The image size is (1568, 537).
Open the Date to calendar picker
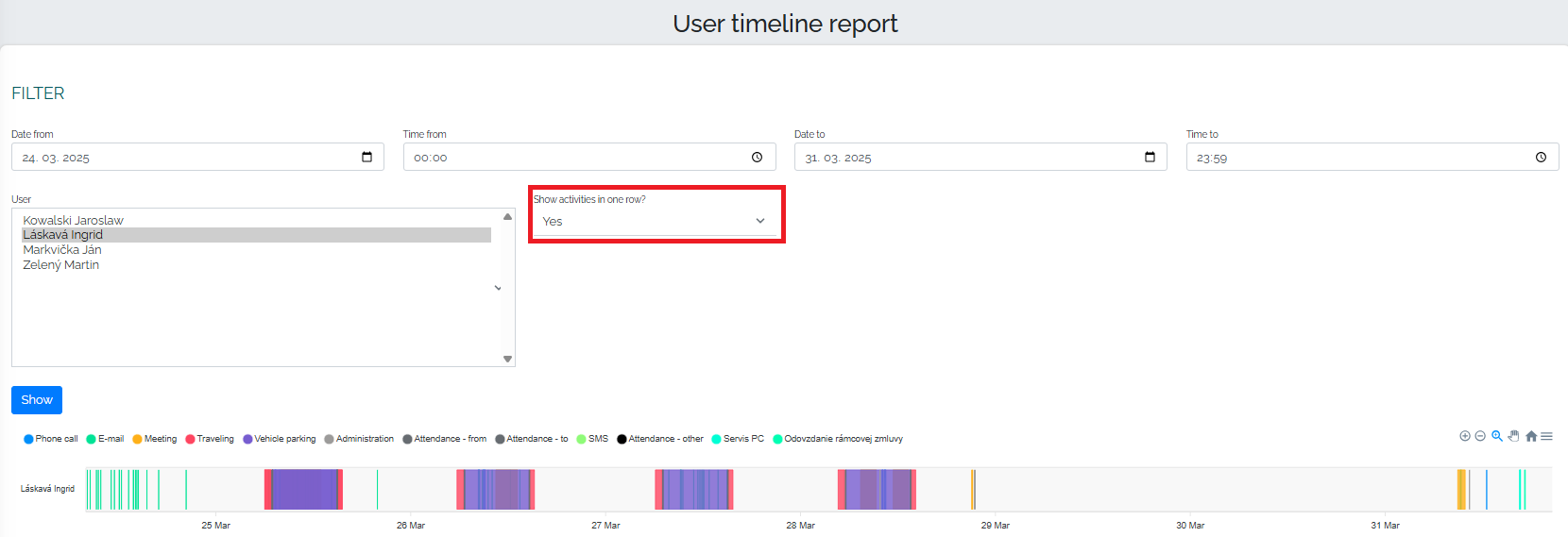pos(1150,157)
